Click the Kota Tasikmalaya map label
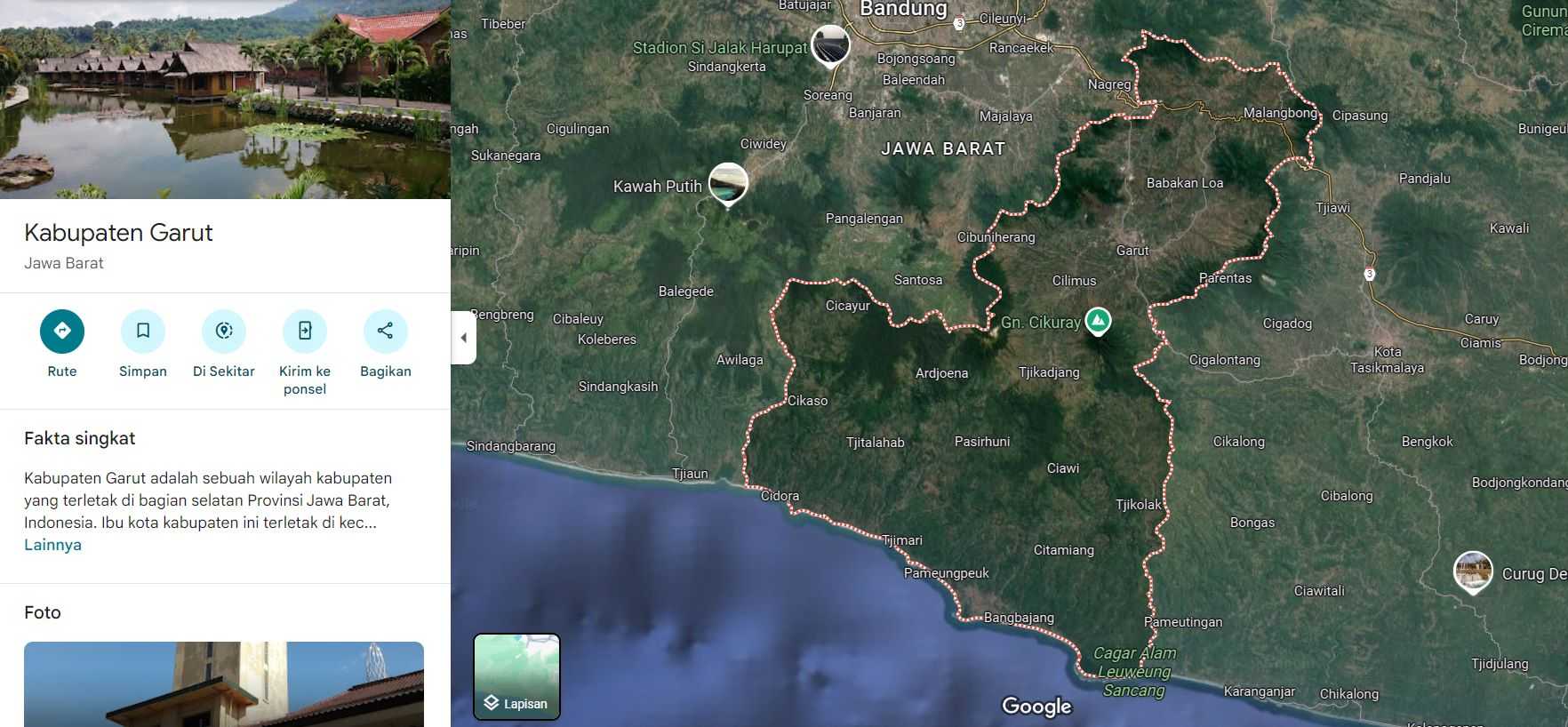The image size is (1568, 727). (1387, 360)
